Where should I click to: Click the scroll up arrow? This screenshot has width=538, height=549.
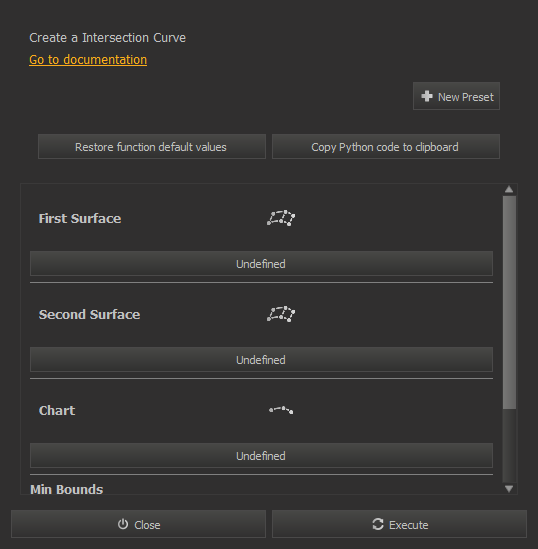click(x=509, y=189)
